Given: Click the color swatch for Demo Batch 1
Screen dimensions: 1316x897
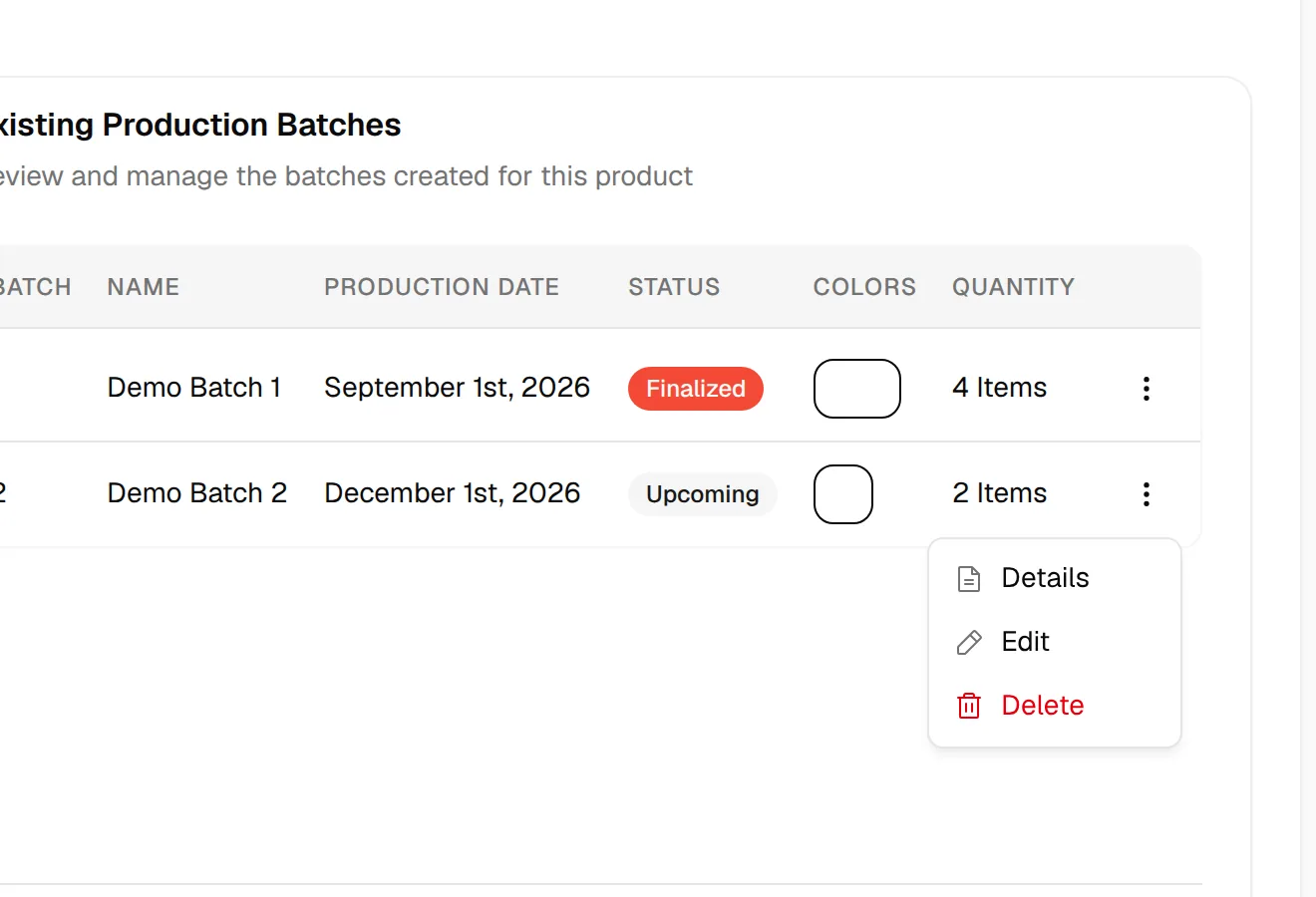Looking at the screenshot, I should pyautogui.click(x=857, y=389).
